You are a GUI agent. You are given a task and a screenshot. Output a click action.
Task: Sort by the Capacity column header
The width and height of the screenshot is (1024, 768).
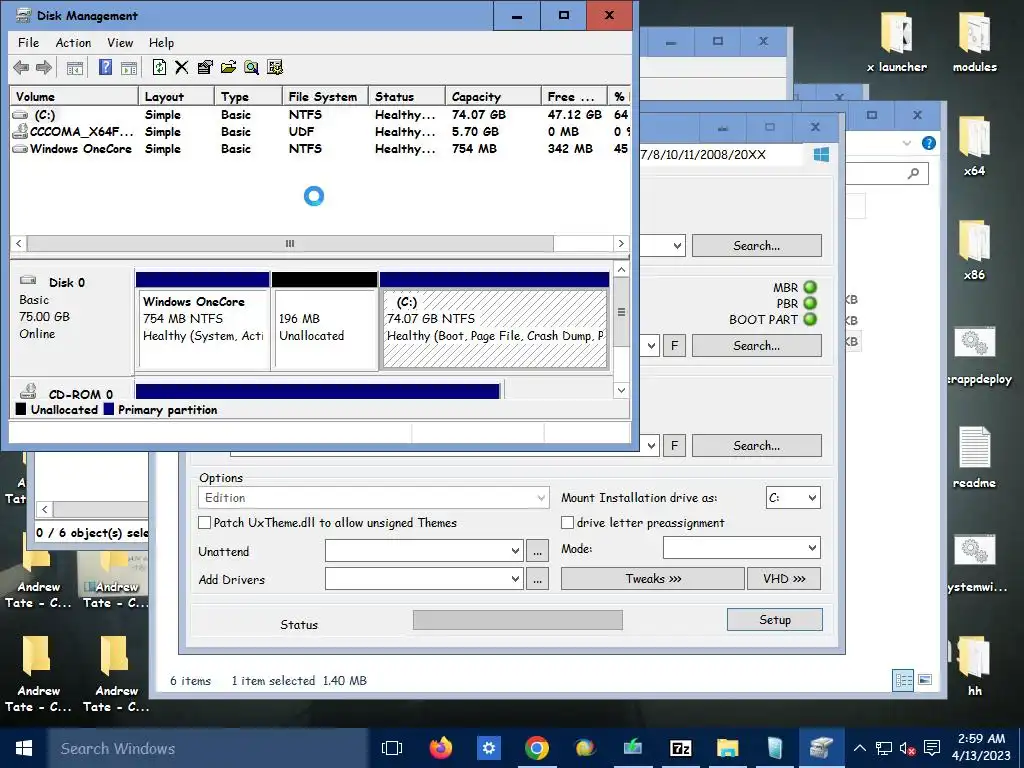click(493, 97)
